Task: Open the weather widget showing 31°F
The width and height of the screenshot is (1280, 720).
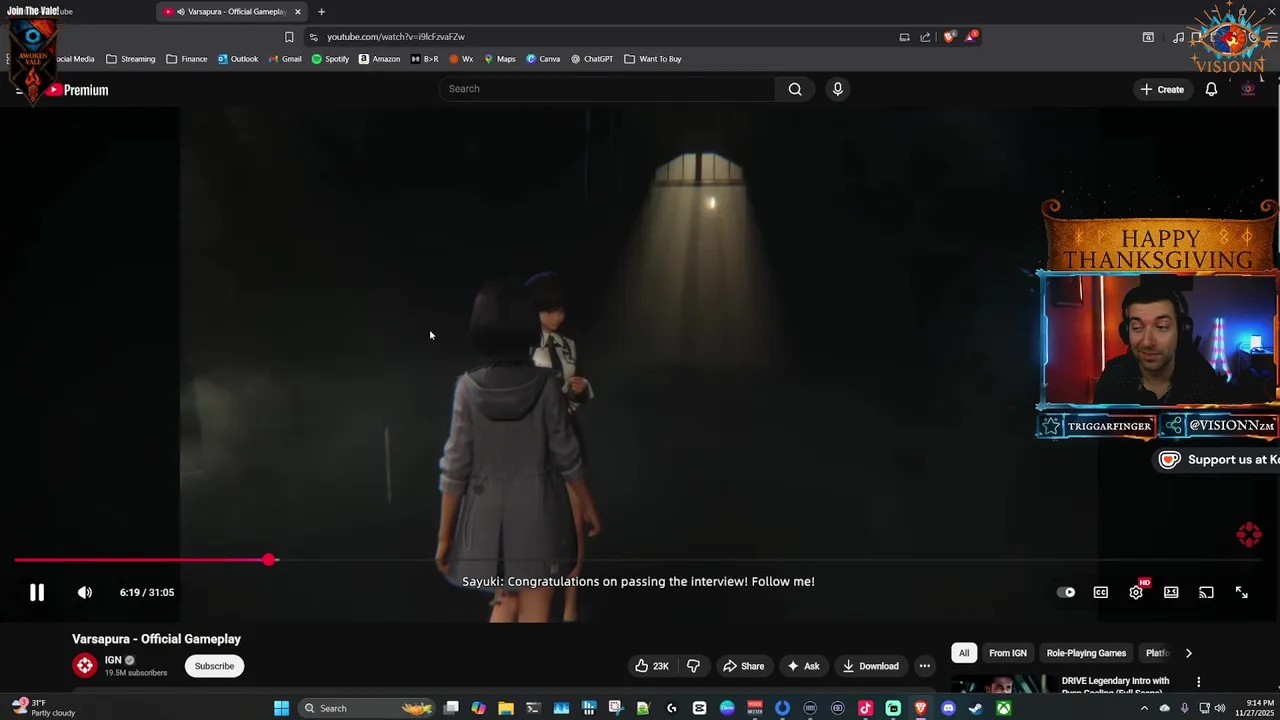Action: 43,708
